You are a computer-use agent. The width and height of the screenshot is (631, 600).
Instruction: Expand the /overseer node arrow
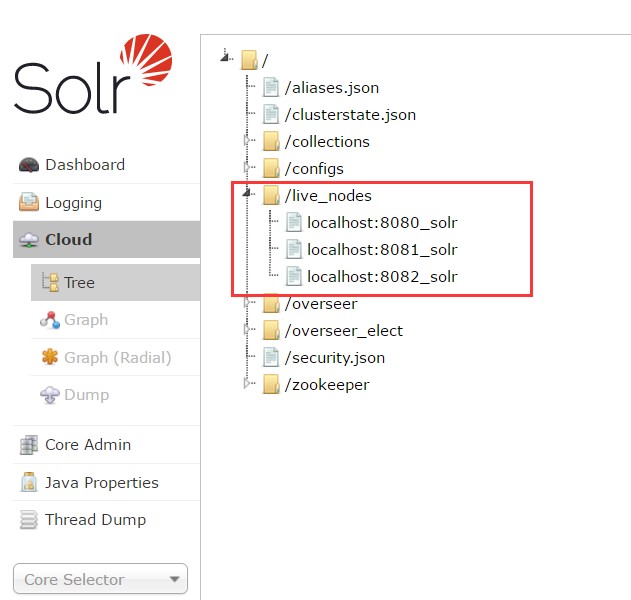pos(247,303)
